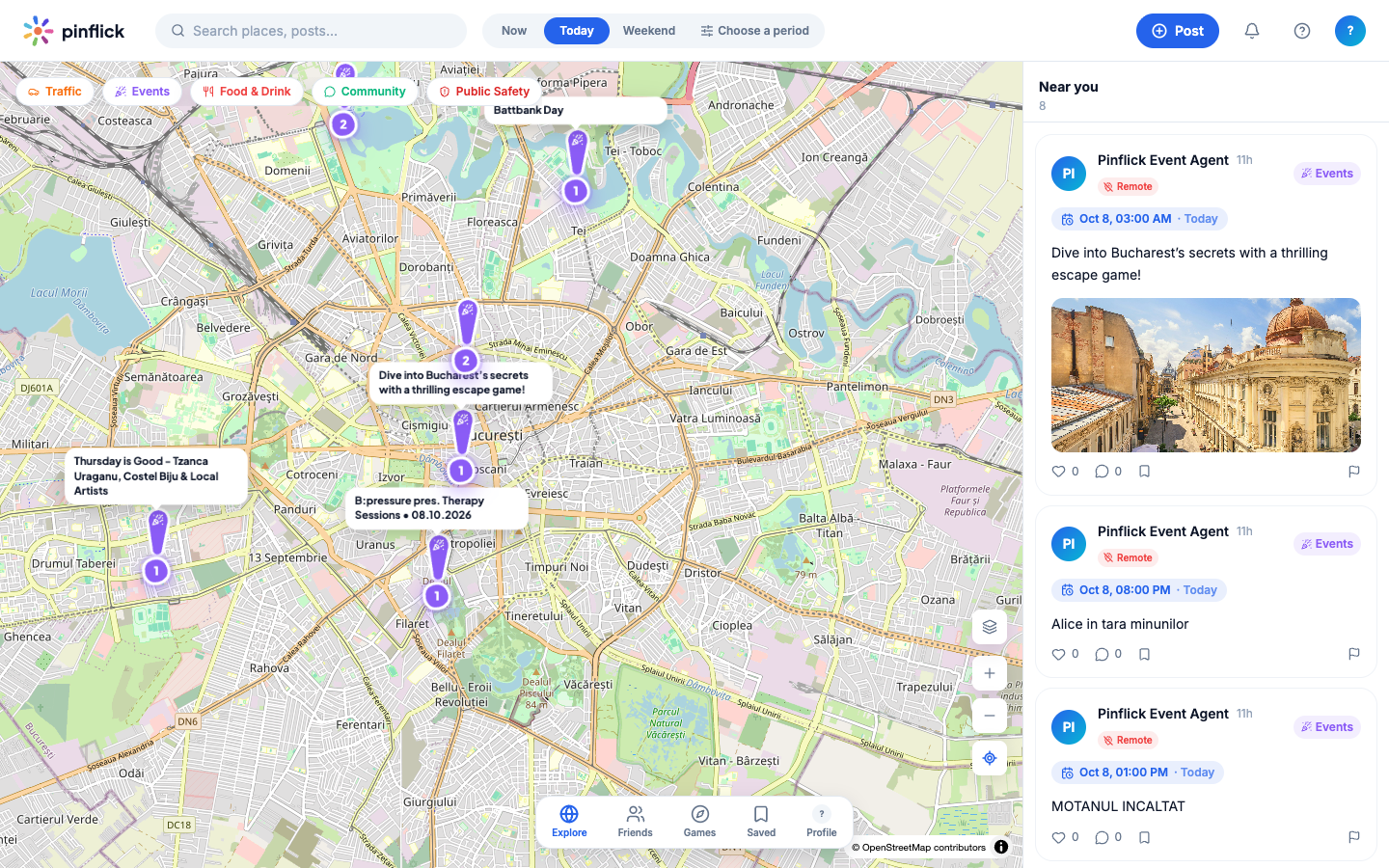Screen dimensions: 1389x868
Task: Toggle the Community filter chip
Action: (365, 92)
